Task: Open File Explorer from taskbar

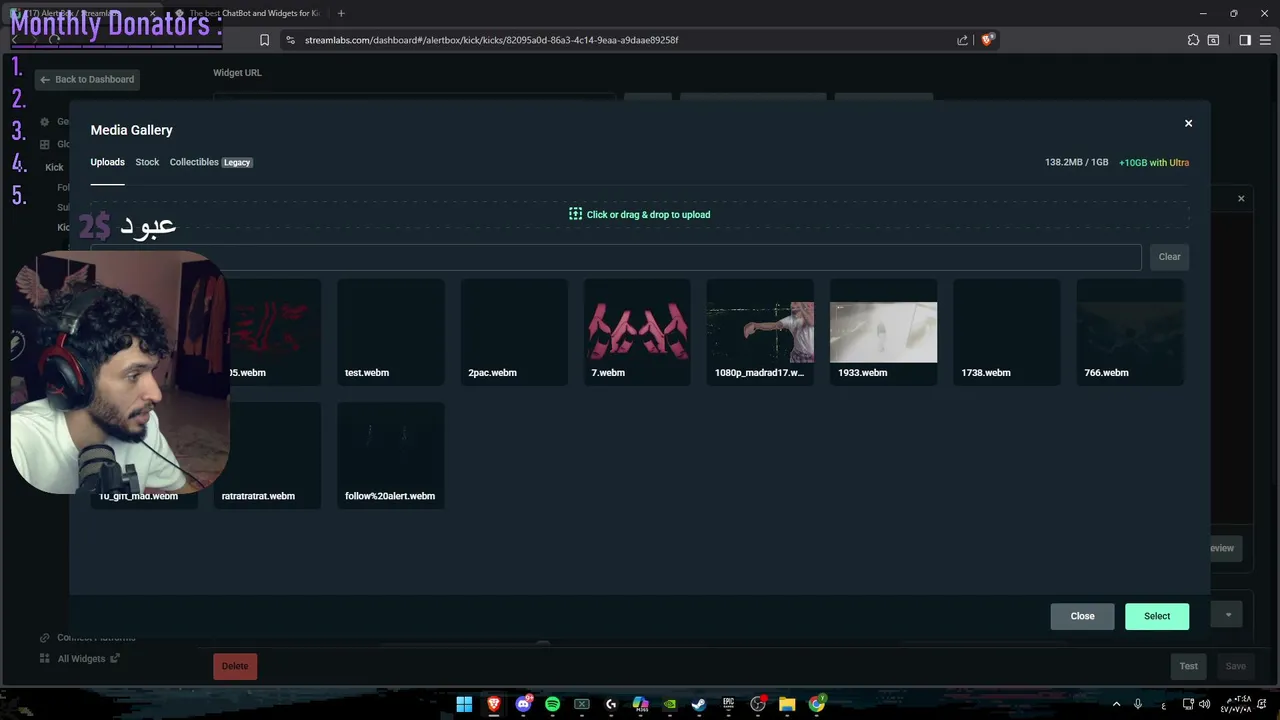Action: coord(787,704)
